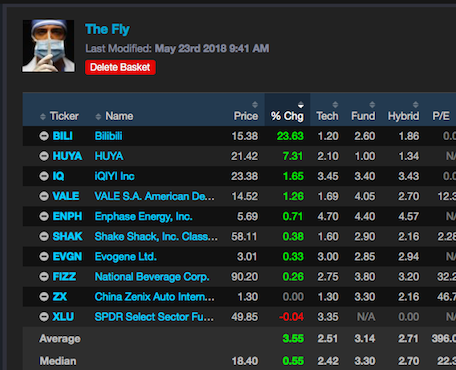Remove SHAK using its minus icon
Viewport: 456px width, 370px height.
[x=44, y=236]
